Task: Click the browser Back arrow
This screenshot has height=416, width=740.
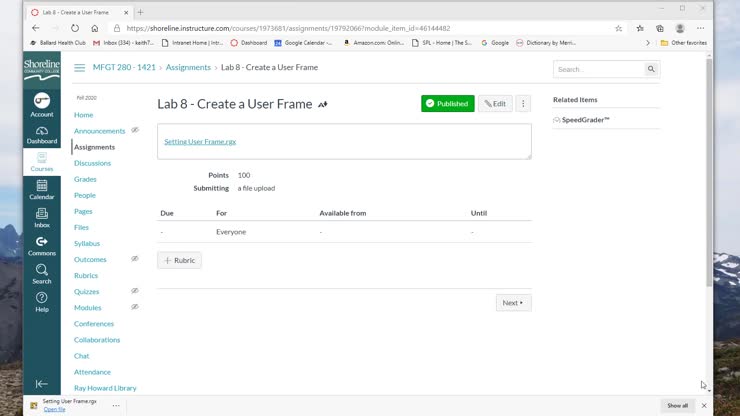Action: tap(36, 28)
